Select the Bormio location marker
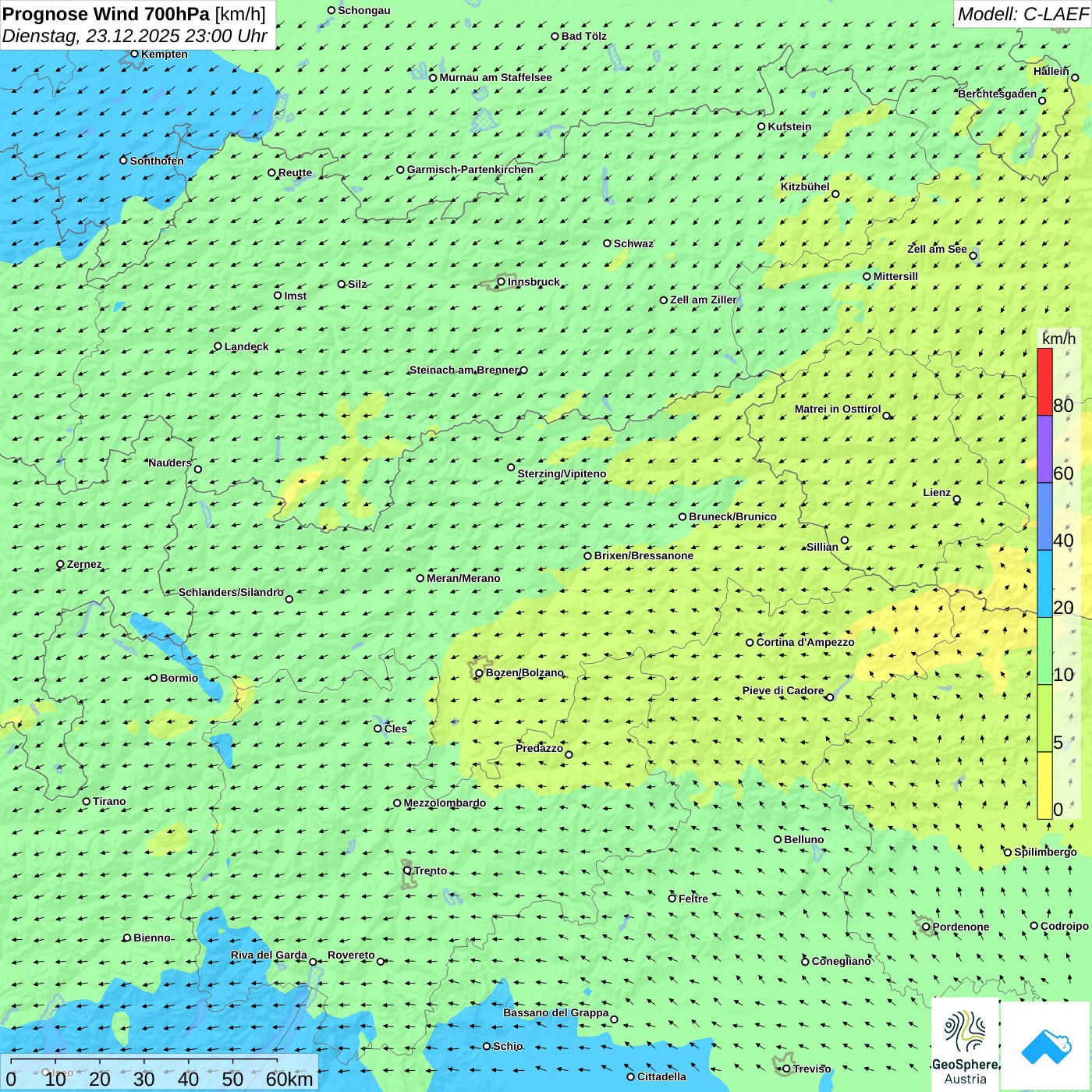Image resolution: width=1092 pixels, height=1092 pixels. click(154, 678)
